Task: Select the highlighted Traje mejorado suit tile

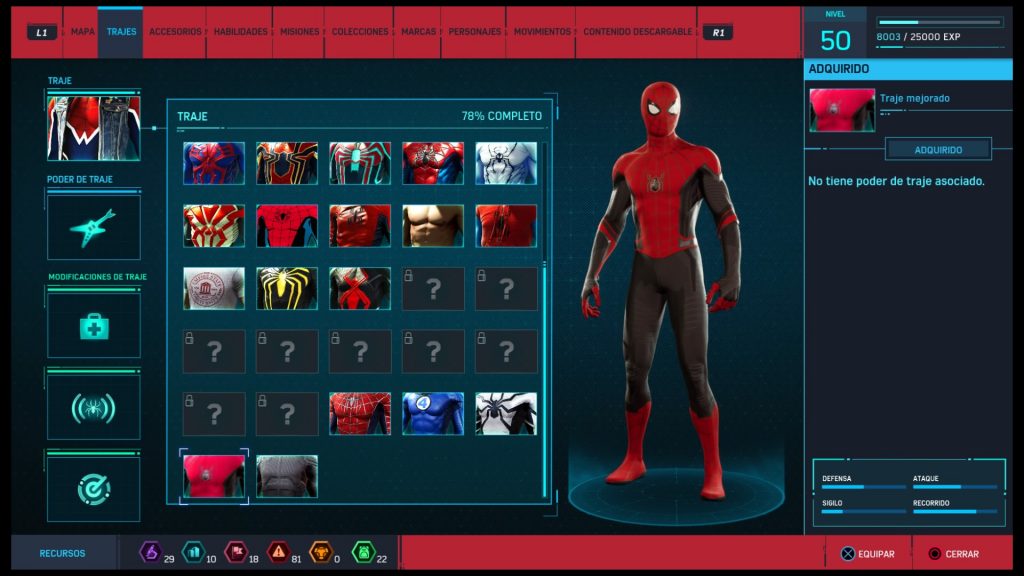Action: [214, 477]
